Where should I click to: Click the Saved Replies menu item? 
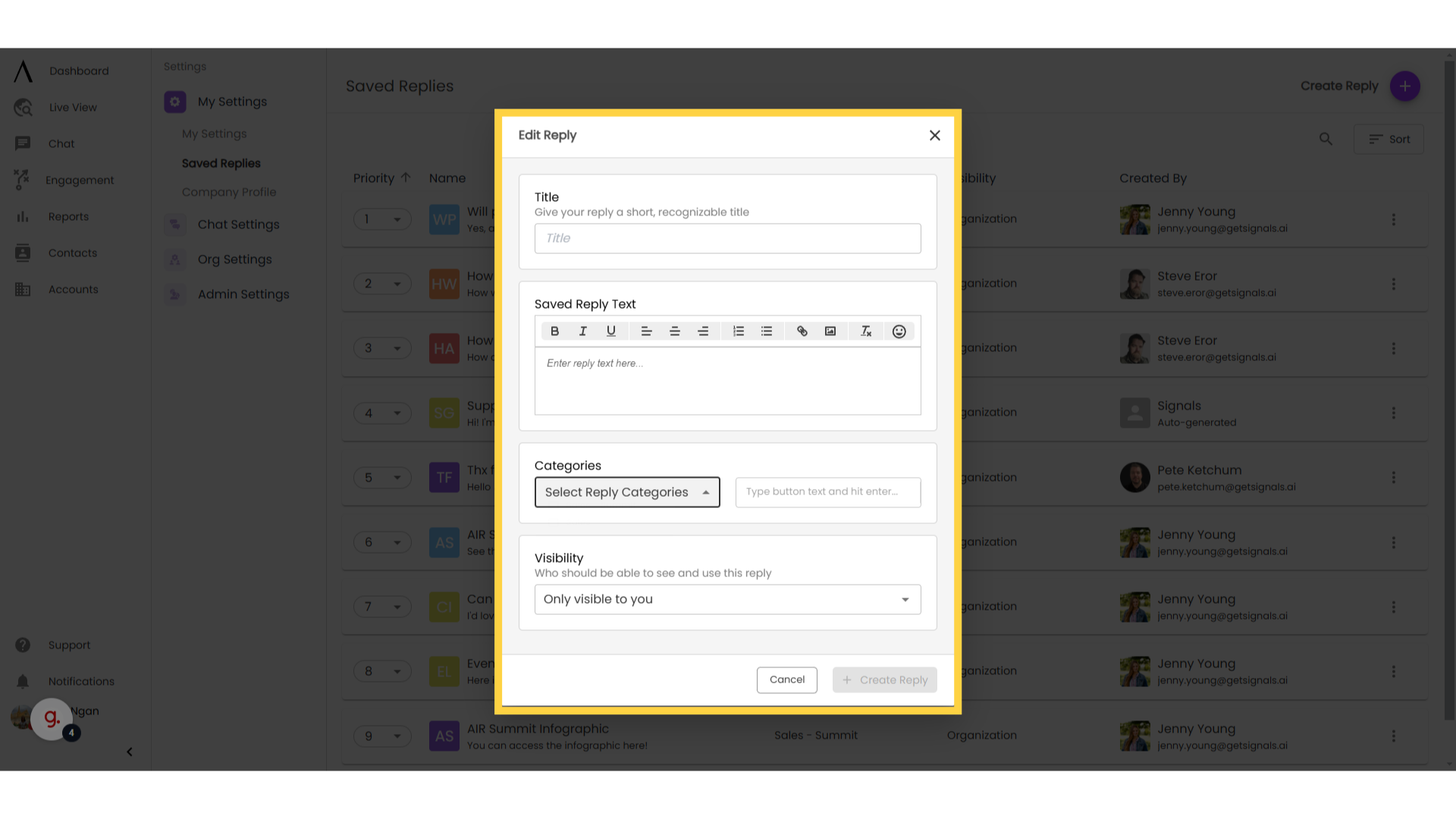(x=221, y=163)
